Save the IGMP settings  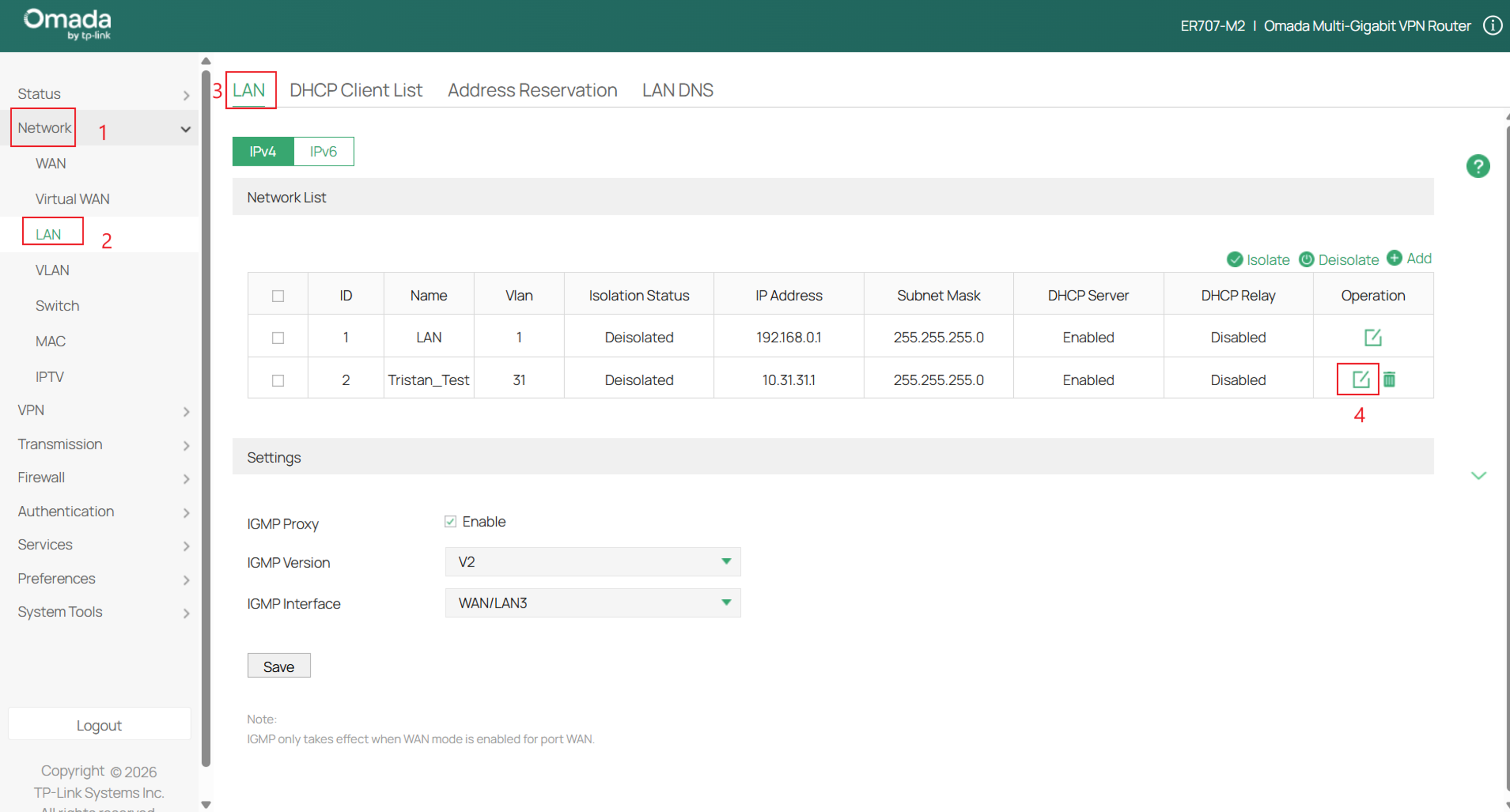tap(279, 666)
